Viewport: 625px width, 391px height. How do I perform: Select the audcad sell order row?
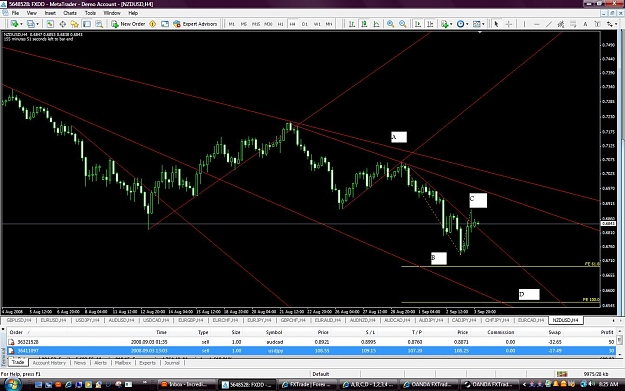pyautogui.click(x=310, y=342)
